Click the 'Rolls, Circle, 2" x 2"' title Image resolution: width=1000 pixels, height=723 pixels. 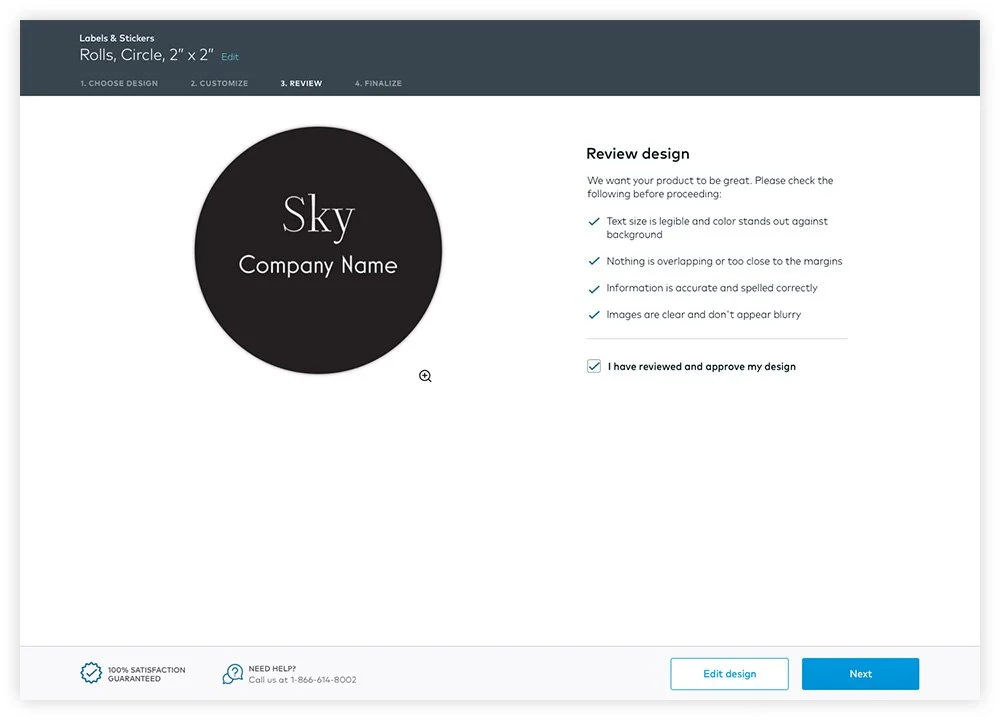point(147,55)
